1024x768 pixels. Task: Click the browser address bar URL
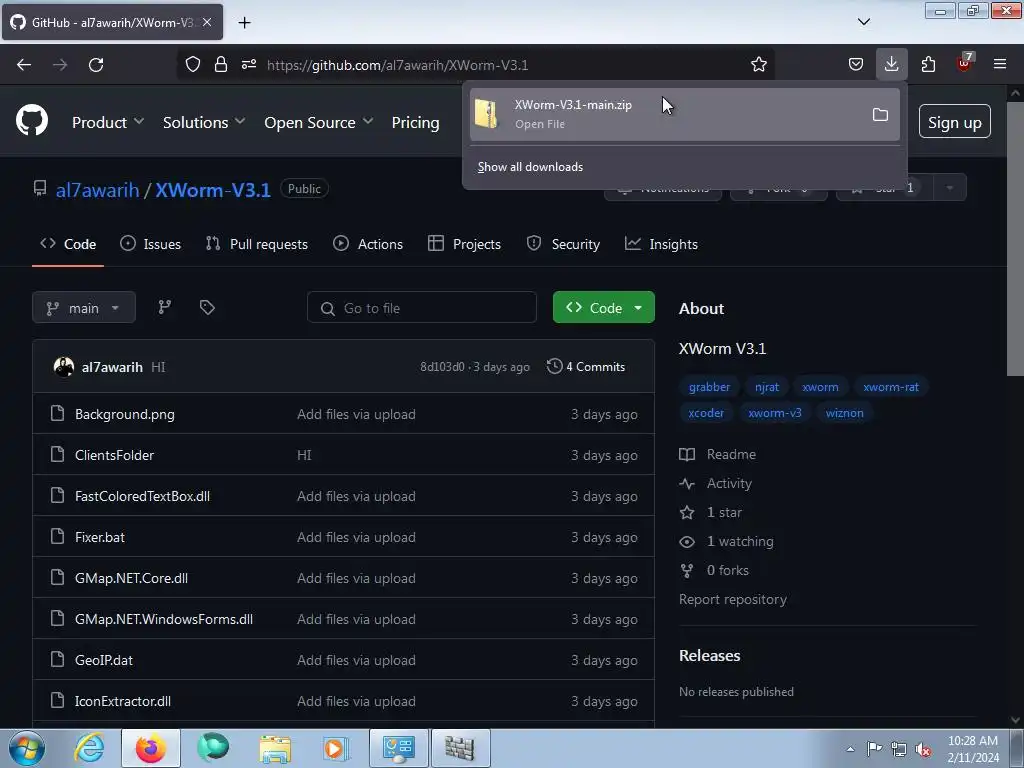(x=398, y=65)
